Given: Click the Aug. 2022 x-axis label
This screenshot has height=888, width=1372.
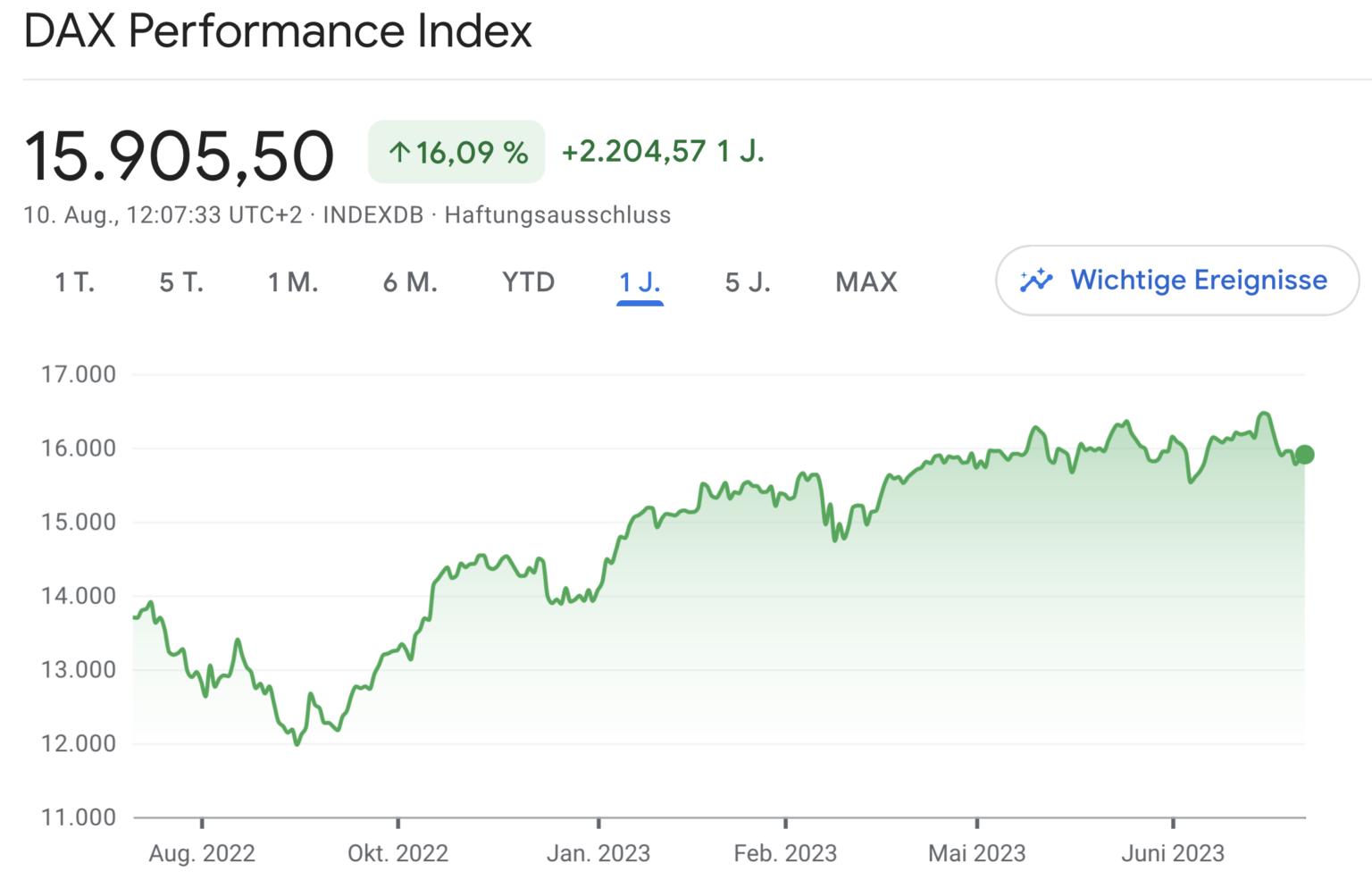Looking at the screenshot, I should click(x=202, y=853).
